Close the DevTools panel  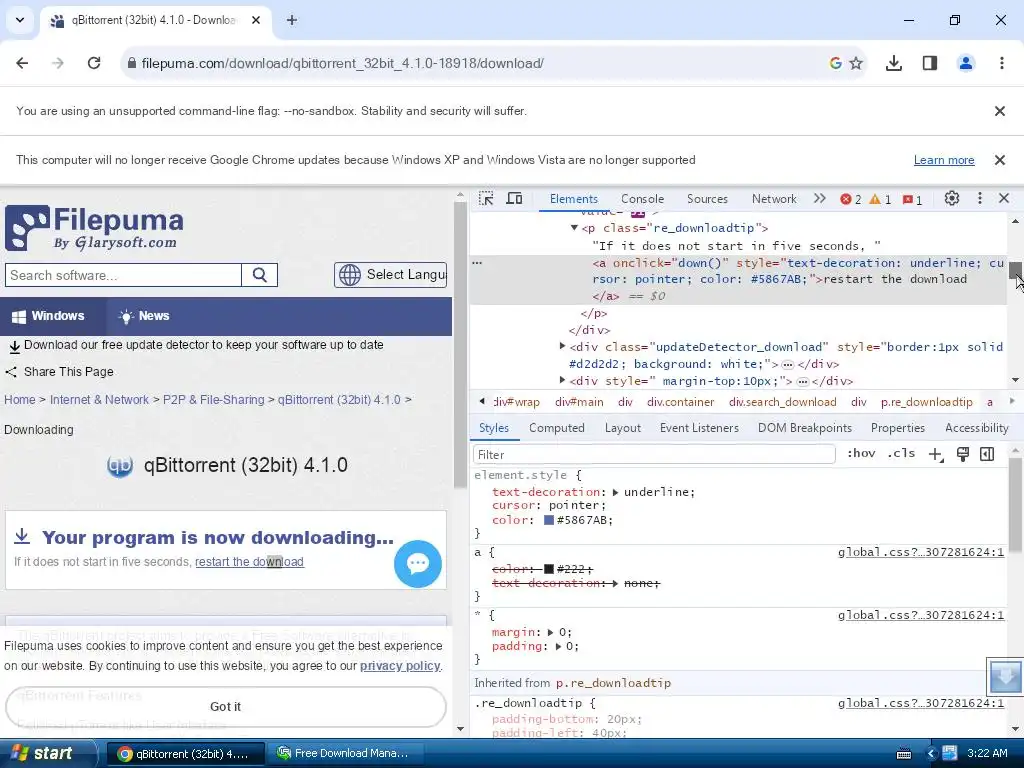point(1004,199)
